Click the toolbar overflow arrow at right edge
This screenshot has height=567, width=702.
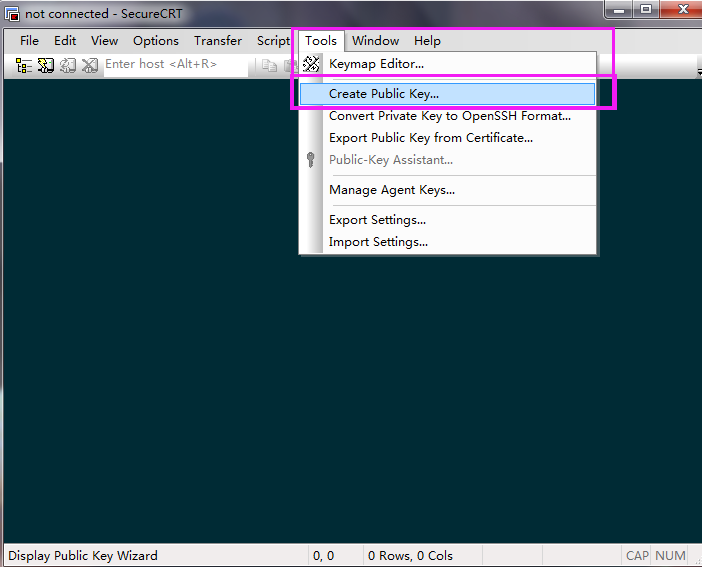[699, 72]
